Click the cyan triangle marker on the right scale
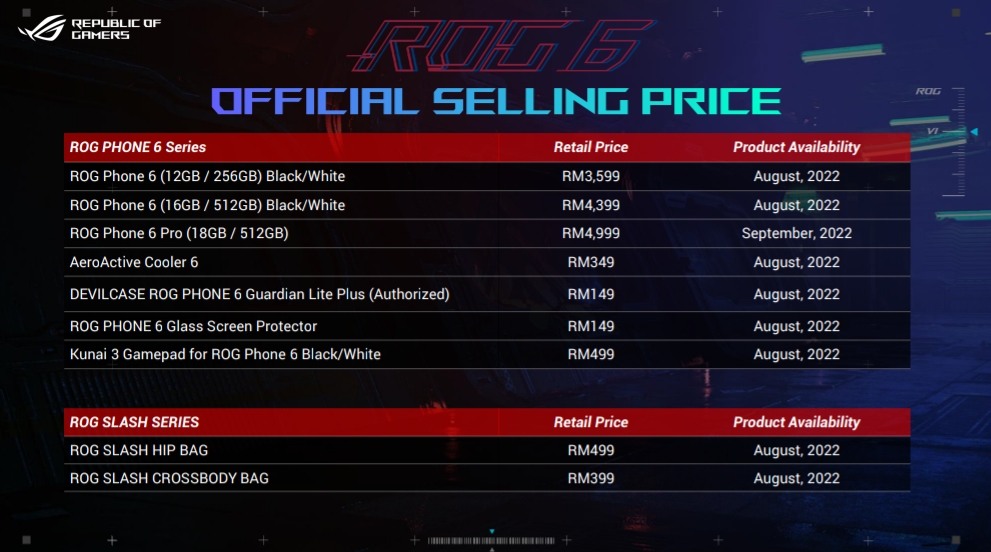 point(974,132)
